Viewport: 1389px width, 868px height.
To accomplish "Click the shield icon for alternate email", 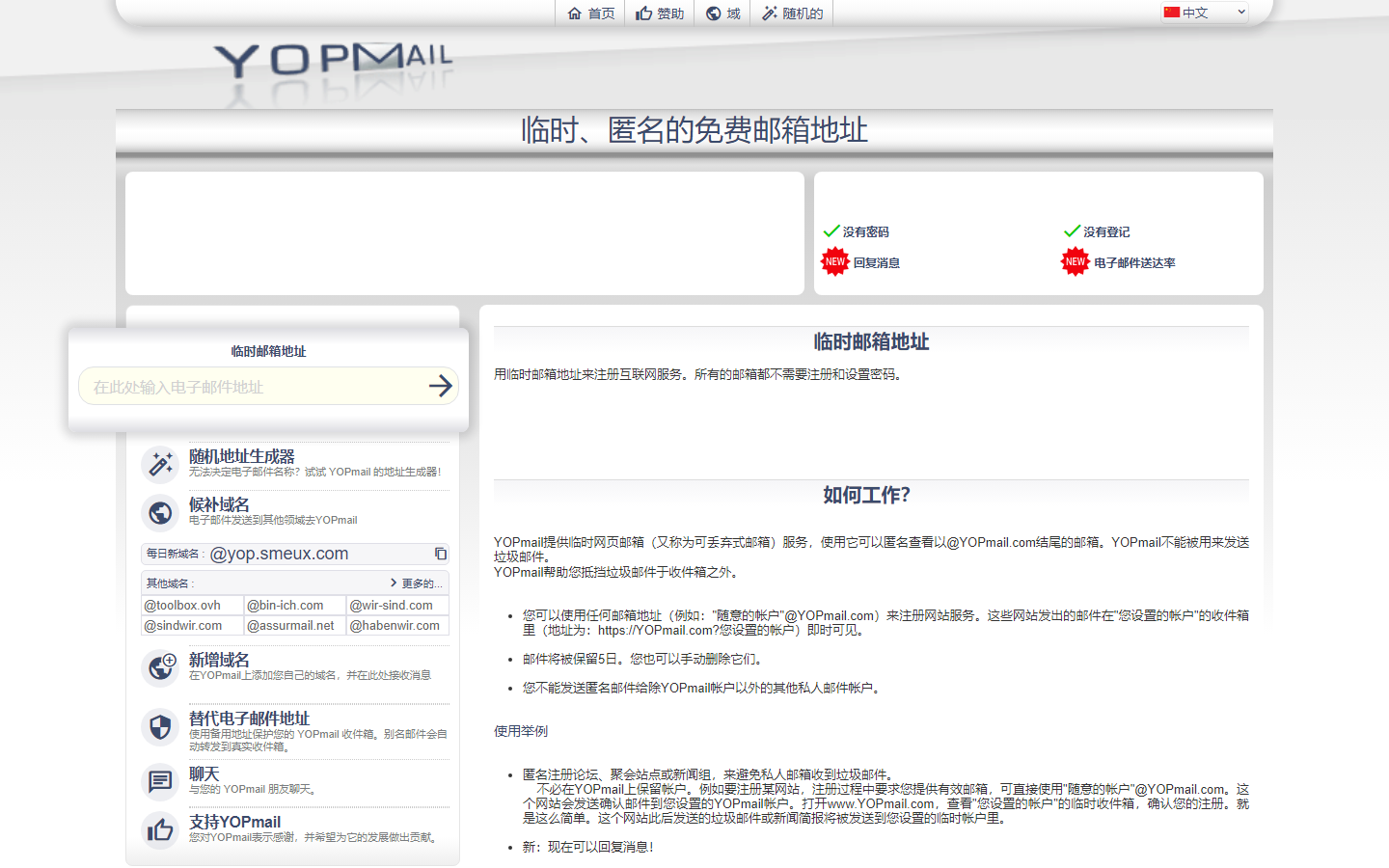I will (x=160, y=726).
